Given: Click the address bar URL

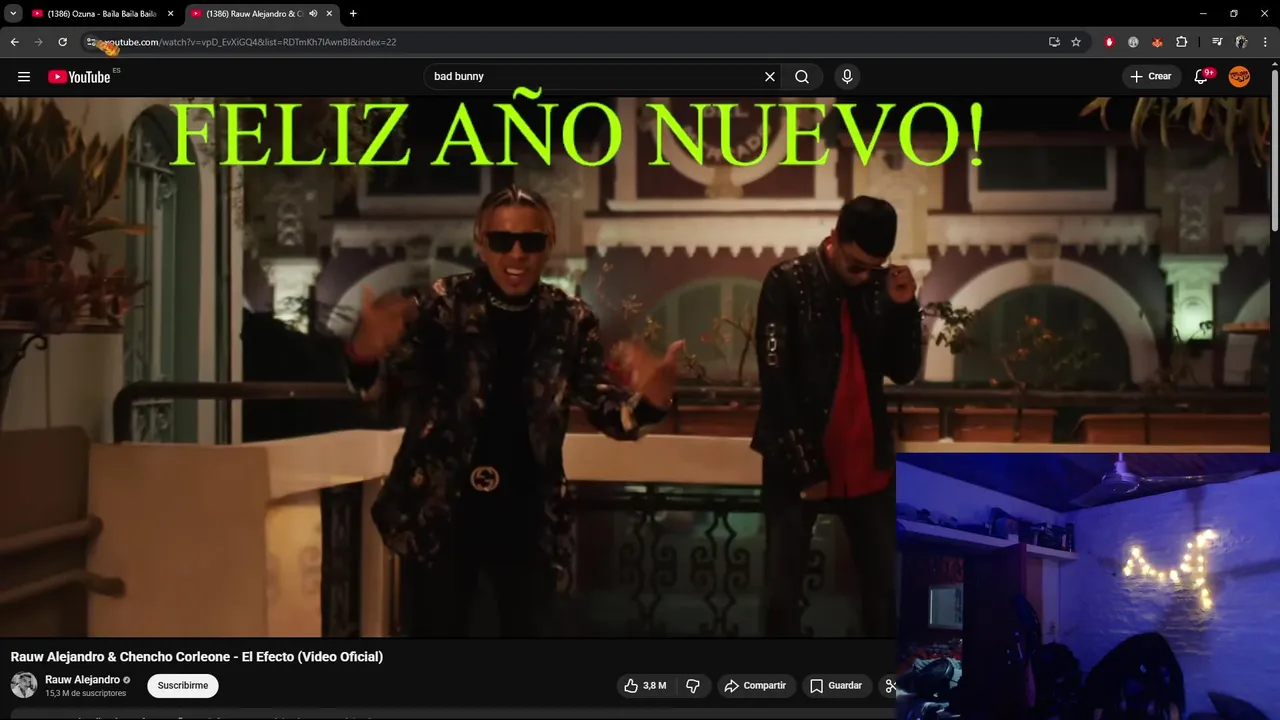Looking at the screenshot, I should click(250, 42).
